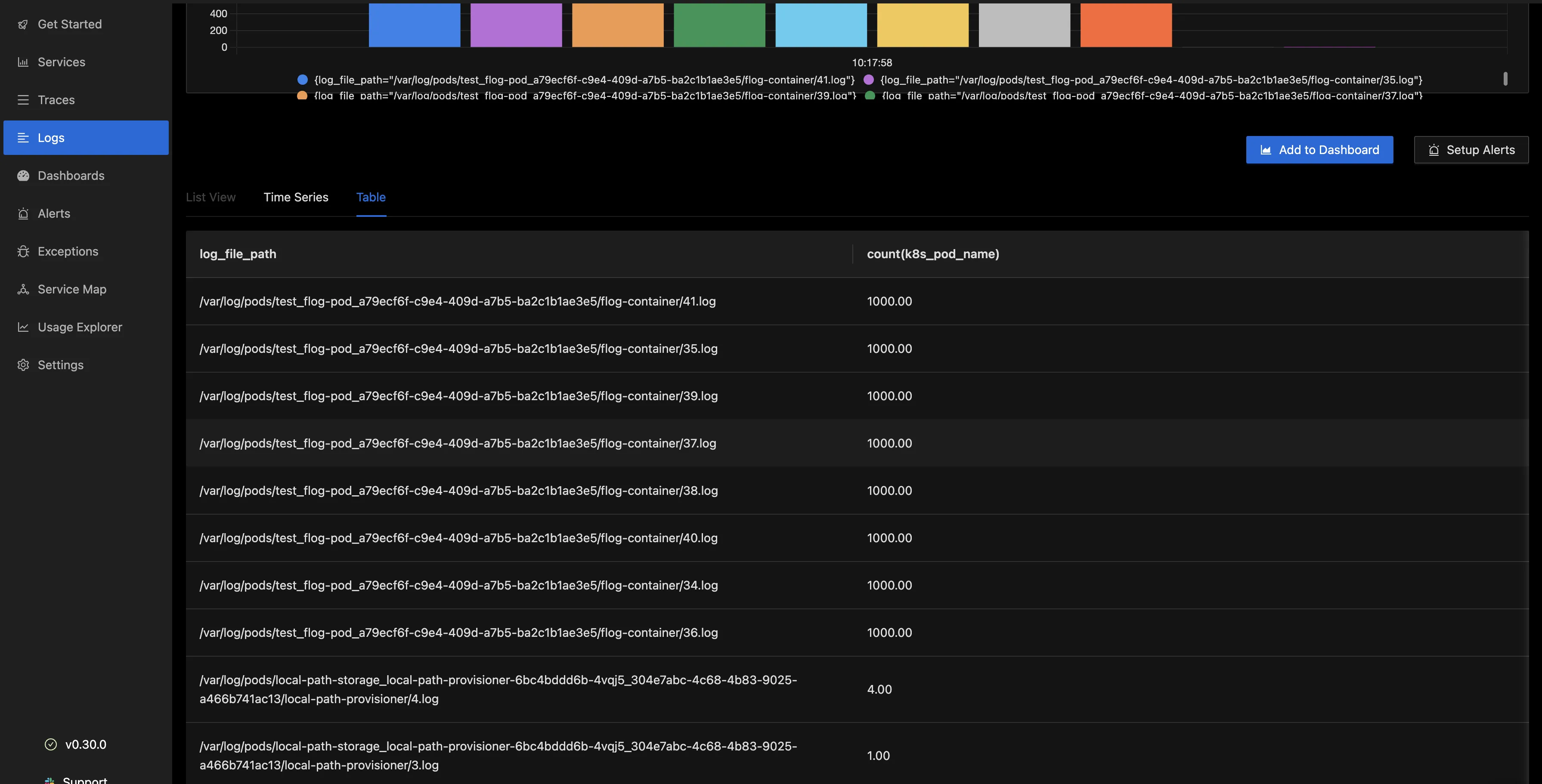
Task: Click the 4.00 count value
Action: pos(879,689)
